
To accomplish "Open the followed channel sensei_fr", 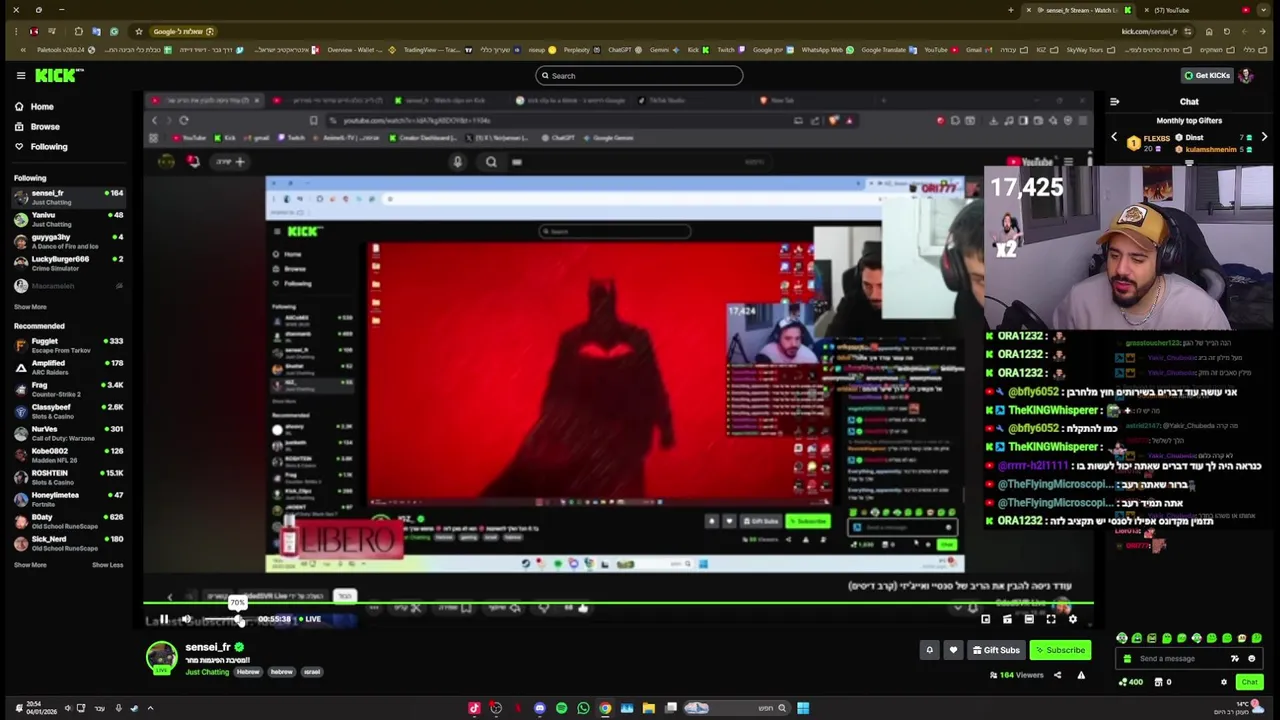I will (x=68, y=196).
